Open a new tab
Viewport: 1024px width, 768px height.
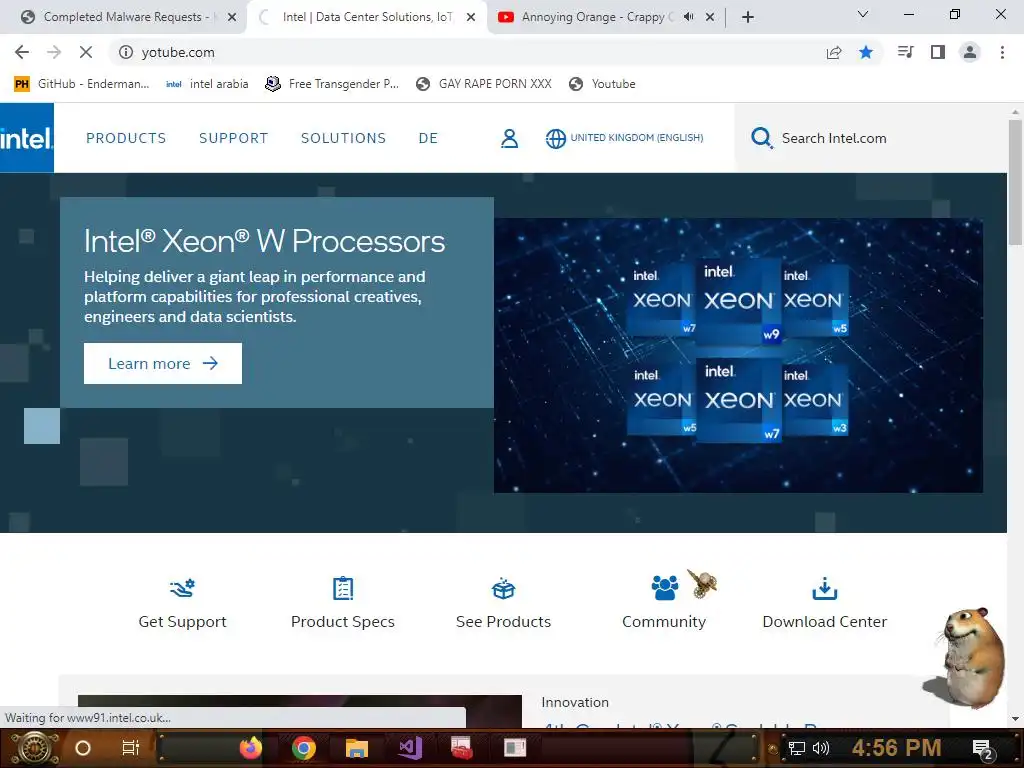point(748,17)
